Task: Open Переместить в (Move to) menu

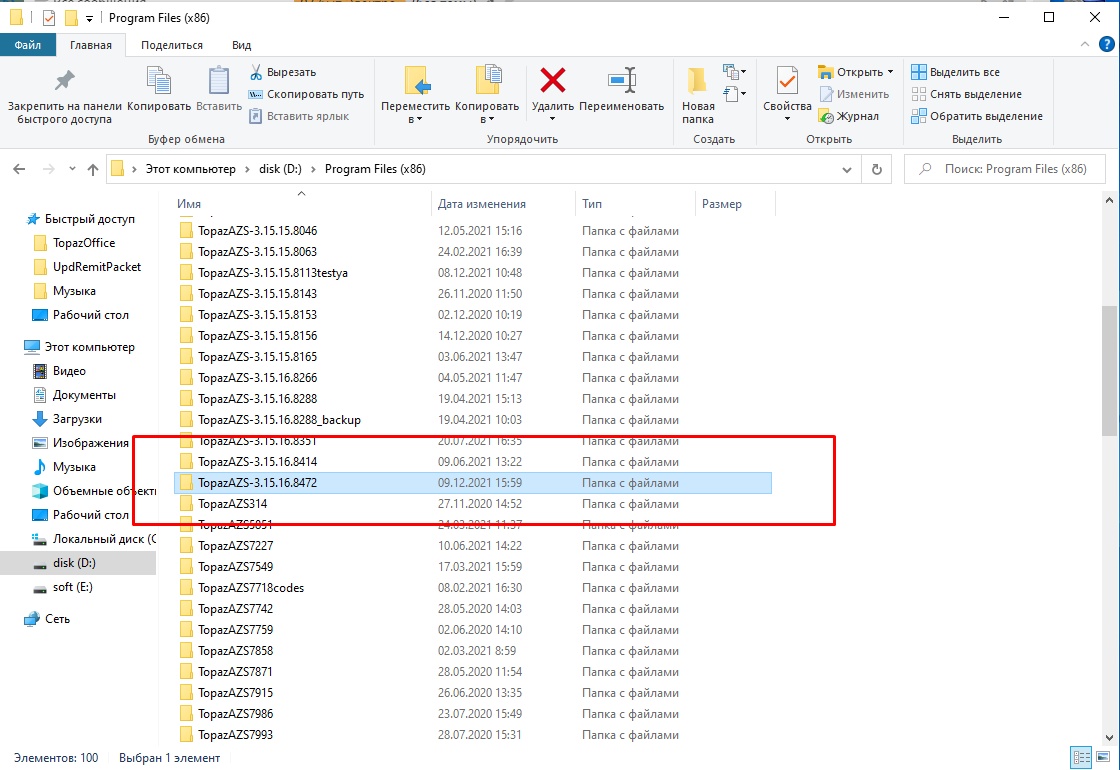Action: (415, 94)
